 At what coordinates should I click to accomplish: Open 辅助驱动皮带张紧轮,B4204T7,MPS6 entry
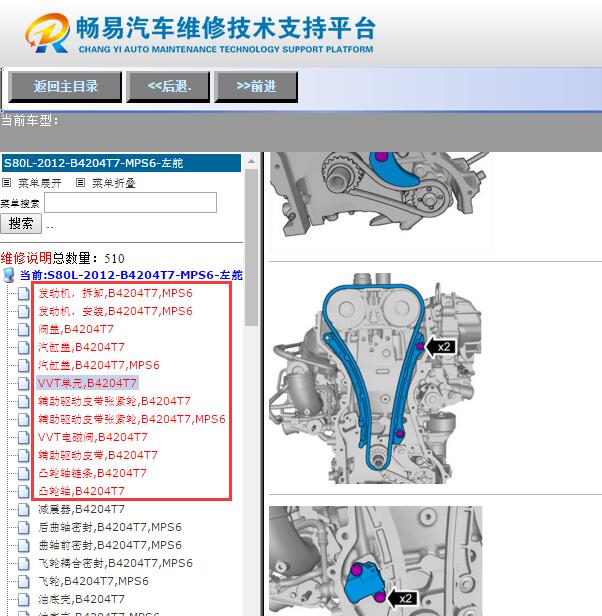coord(132,419)
